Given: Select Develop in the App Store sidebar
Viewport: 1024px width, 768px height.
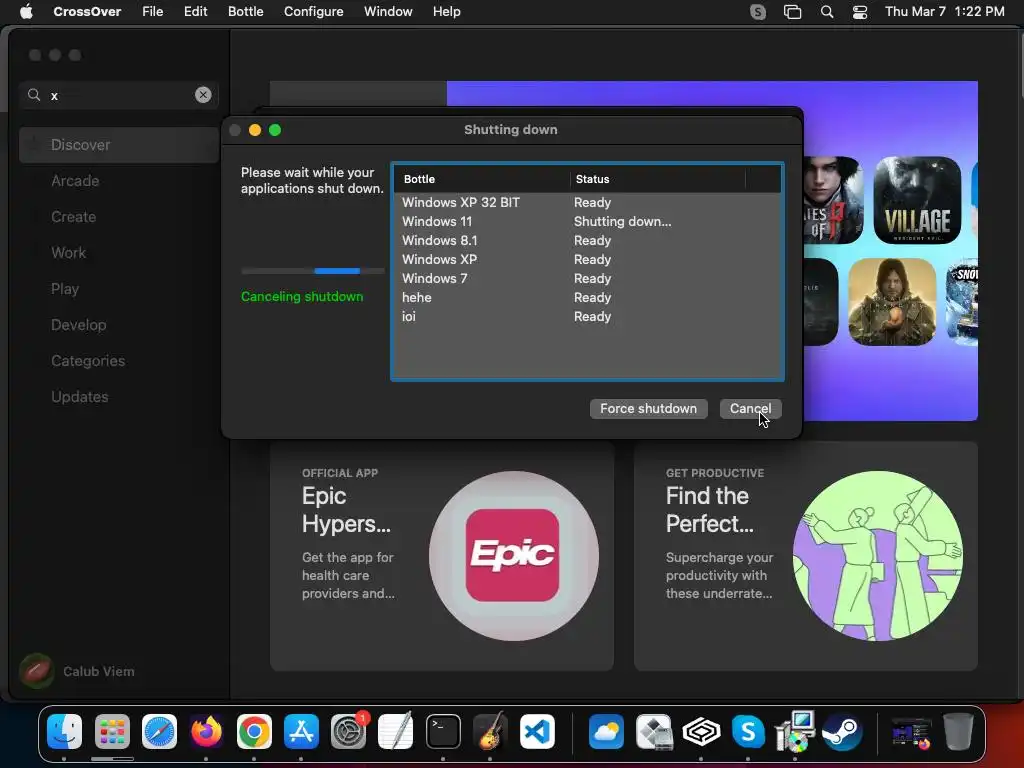Looking at the screenshot, I should 119,325.
